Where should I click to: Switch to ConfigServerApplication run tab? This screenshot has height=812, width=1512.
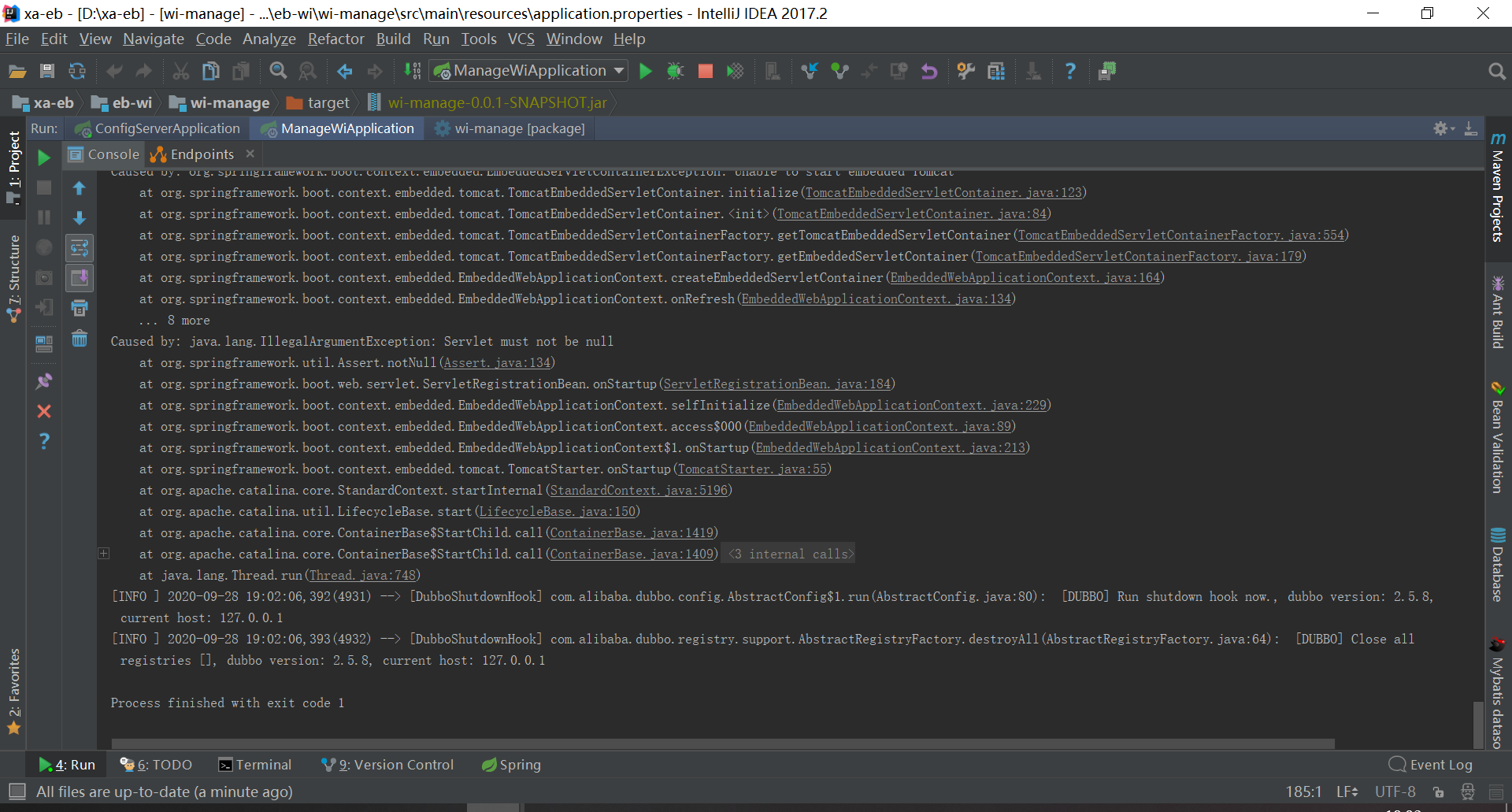[x=157, y=128]
